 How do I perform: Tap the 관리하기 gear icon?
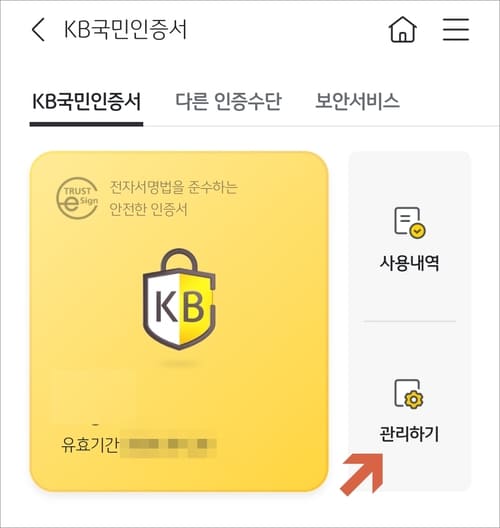click(x=409, y=394)
